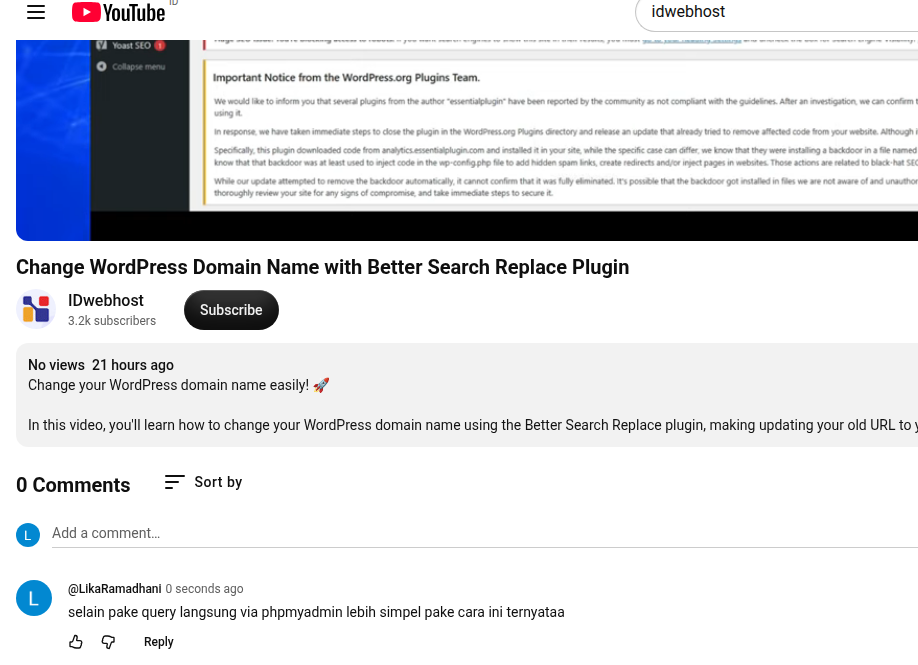Open LikaRamadhani's commenter avatar
The height and width of the screenshot is (665, 918).
coord(34,598)
